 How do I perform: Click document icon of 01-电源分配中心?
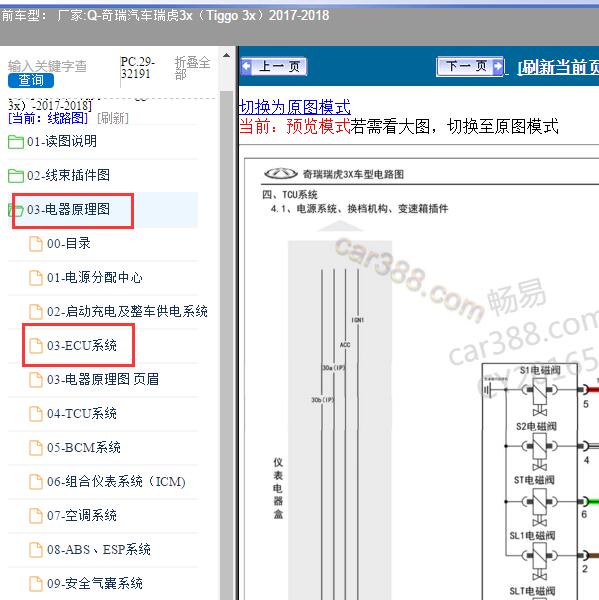36,278
